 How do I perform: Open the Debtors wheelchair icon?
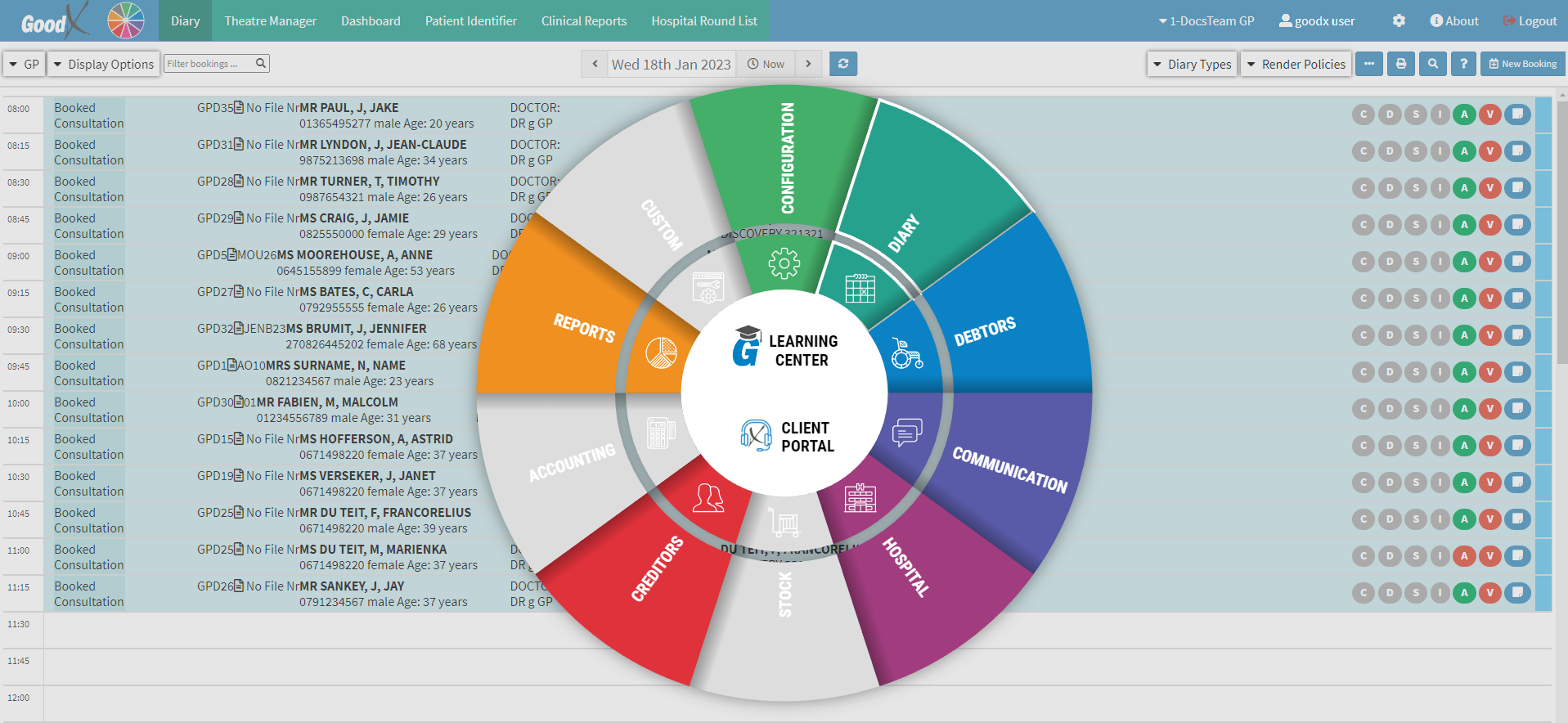(906, 353)
